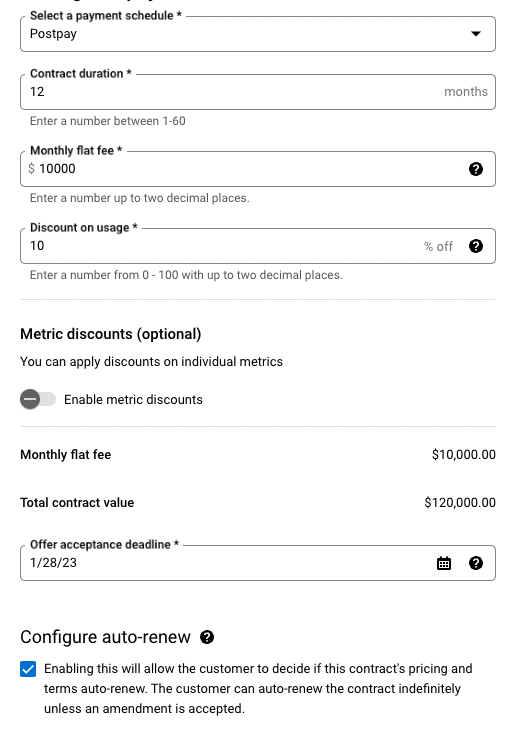The image size is (517, 731).
Task: Click the 'Enable metric discounts' label
Action: point(133,400)
